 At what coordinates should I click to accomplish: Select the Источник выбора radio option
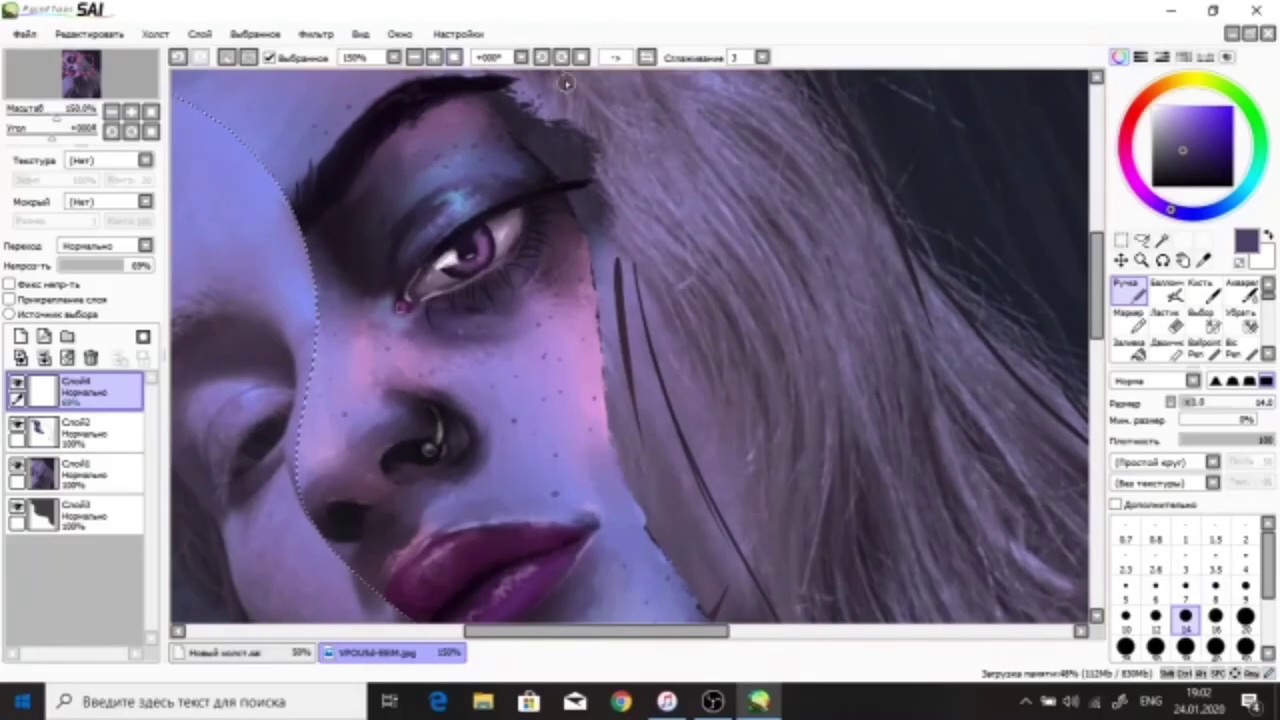pos(10,314)
